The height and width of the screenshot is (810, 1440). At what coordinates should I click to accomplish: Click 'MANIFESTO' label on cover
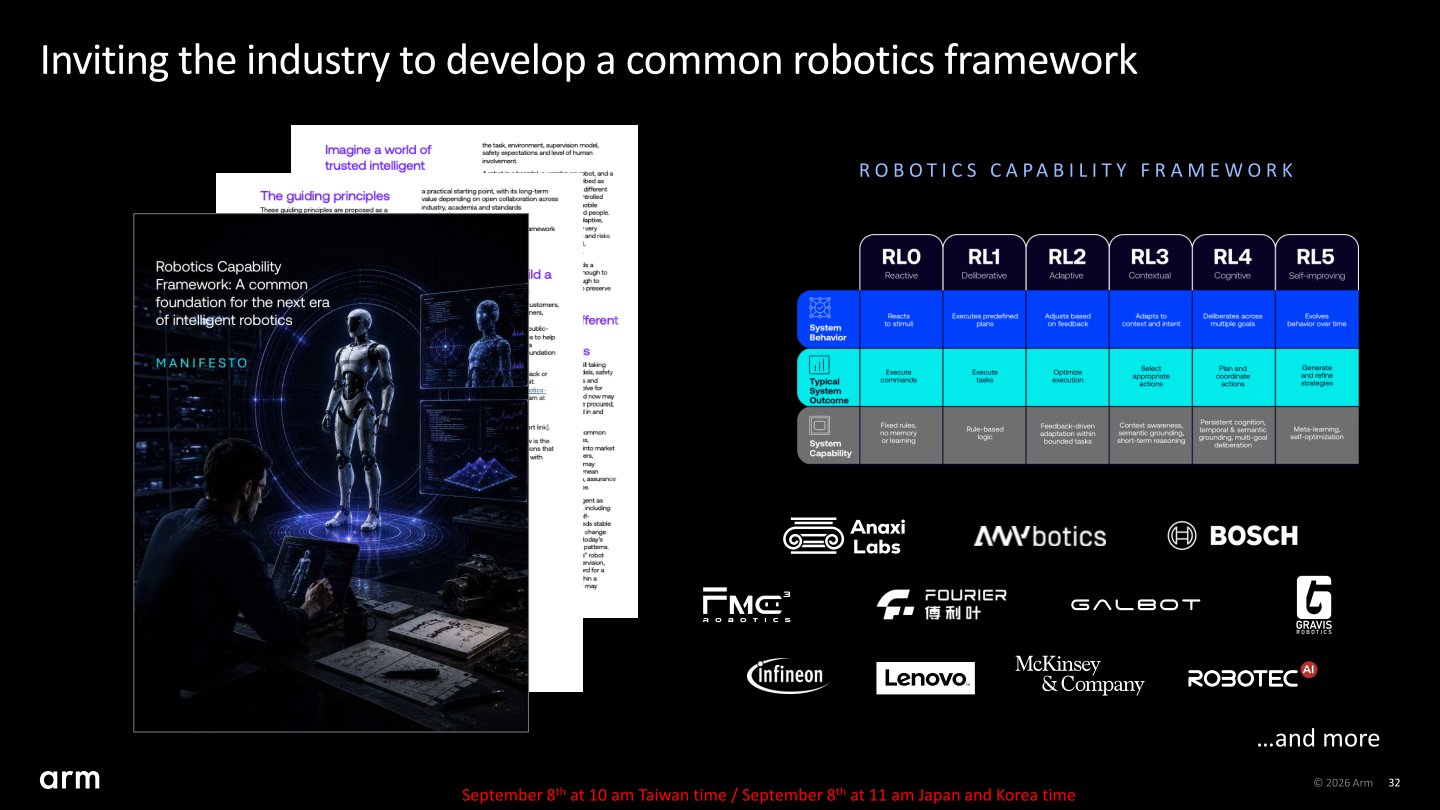pyautogui.click(x=201, y=363)
